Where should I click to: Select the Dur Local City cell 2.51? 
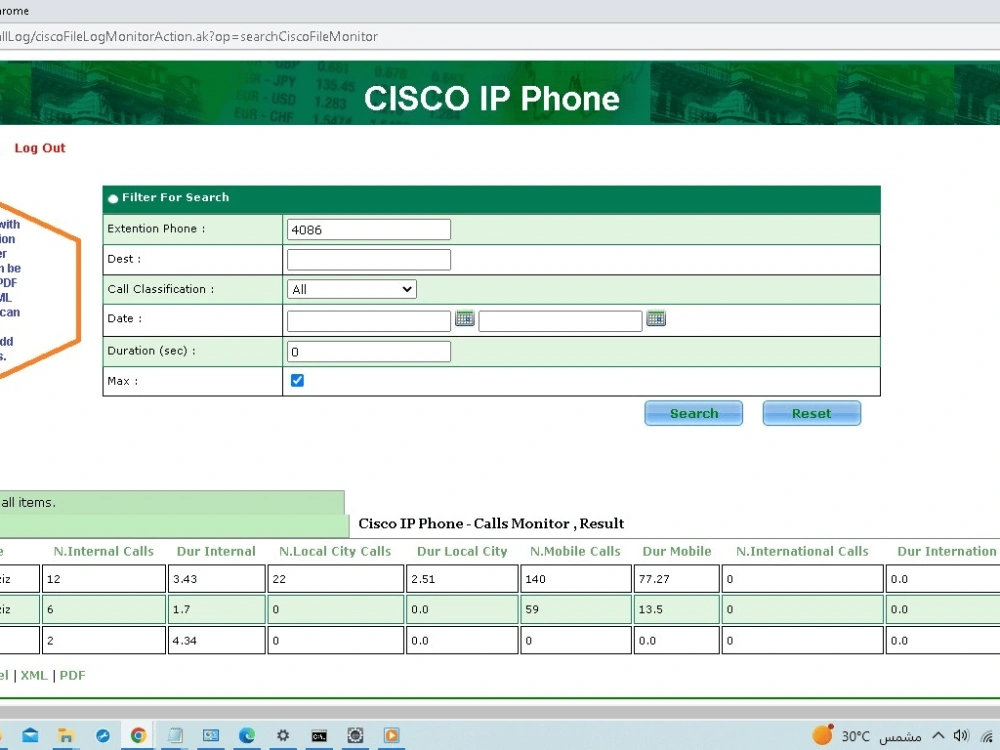coord(462,578)
